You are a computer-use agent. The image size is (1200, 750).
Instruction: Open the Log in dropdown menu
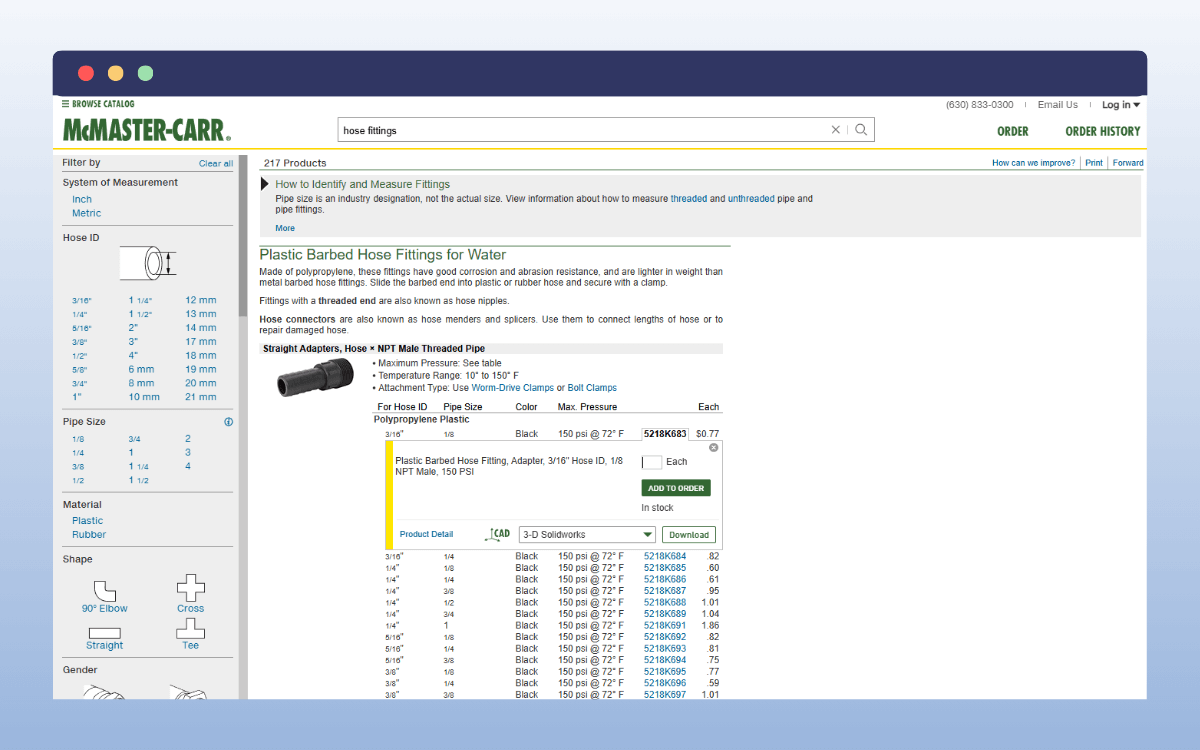tap(1120, 105)
